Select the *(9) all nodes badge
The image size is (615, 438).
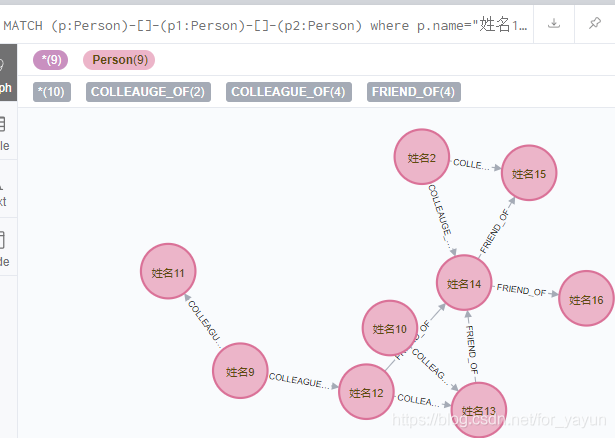pos(51,60)
